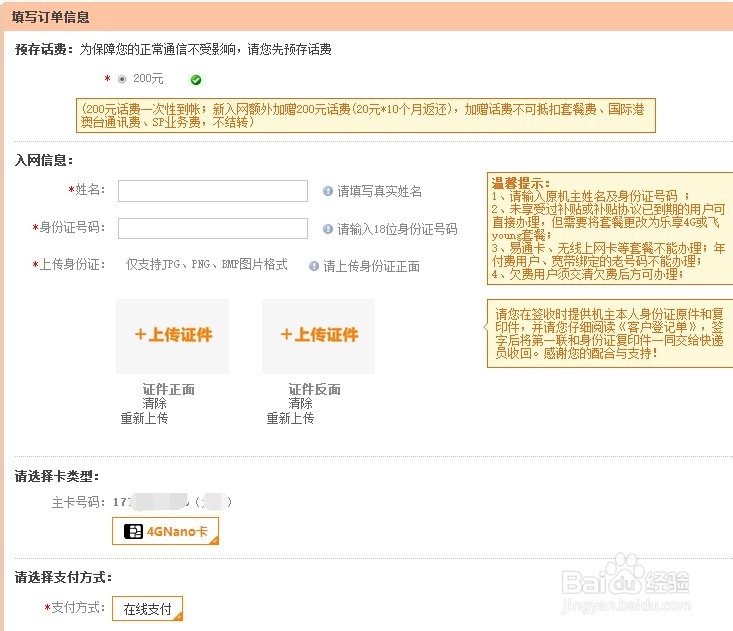Click 重新上传 under 证件反面
733x631 pixels.
(x=290, y=418)
